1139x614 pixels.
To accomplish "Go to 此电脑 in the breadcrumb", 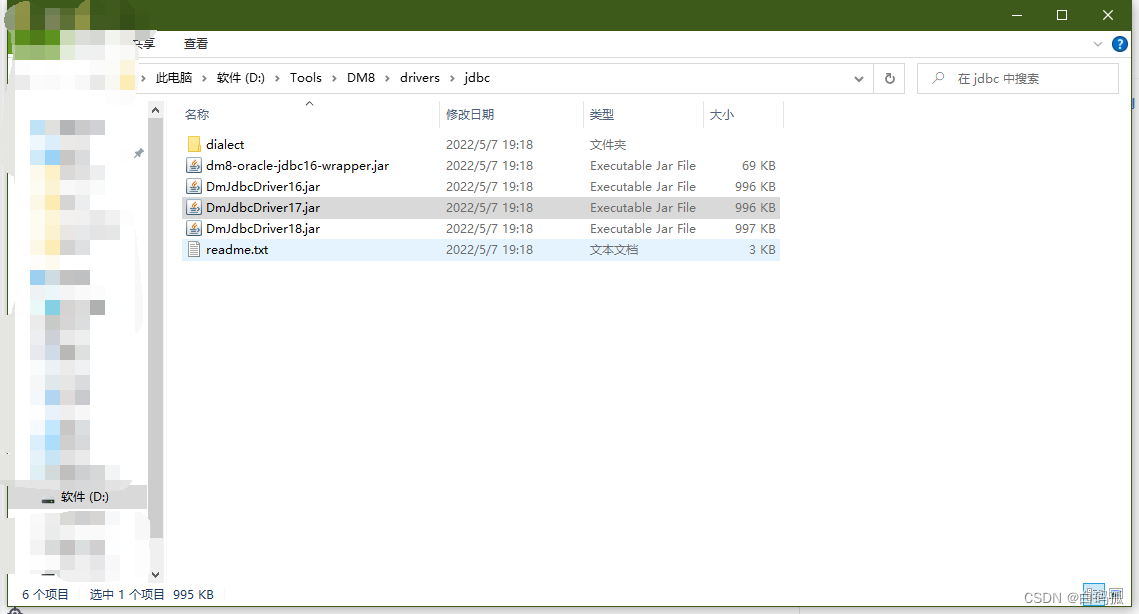I will pos(174,78).
